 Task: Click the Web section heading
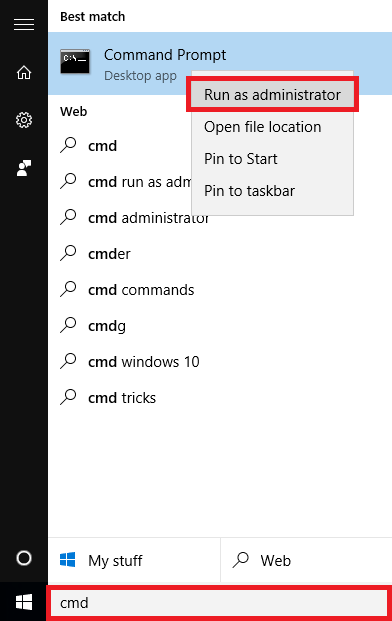coord(74,111)
